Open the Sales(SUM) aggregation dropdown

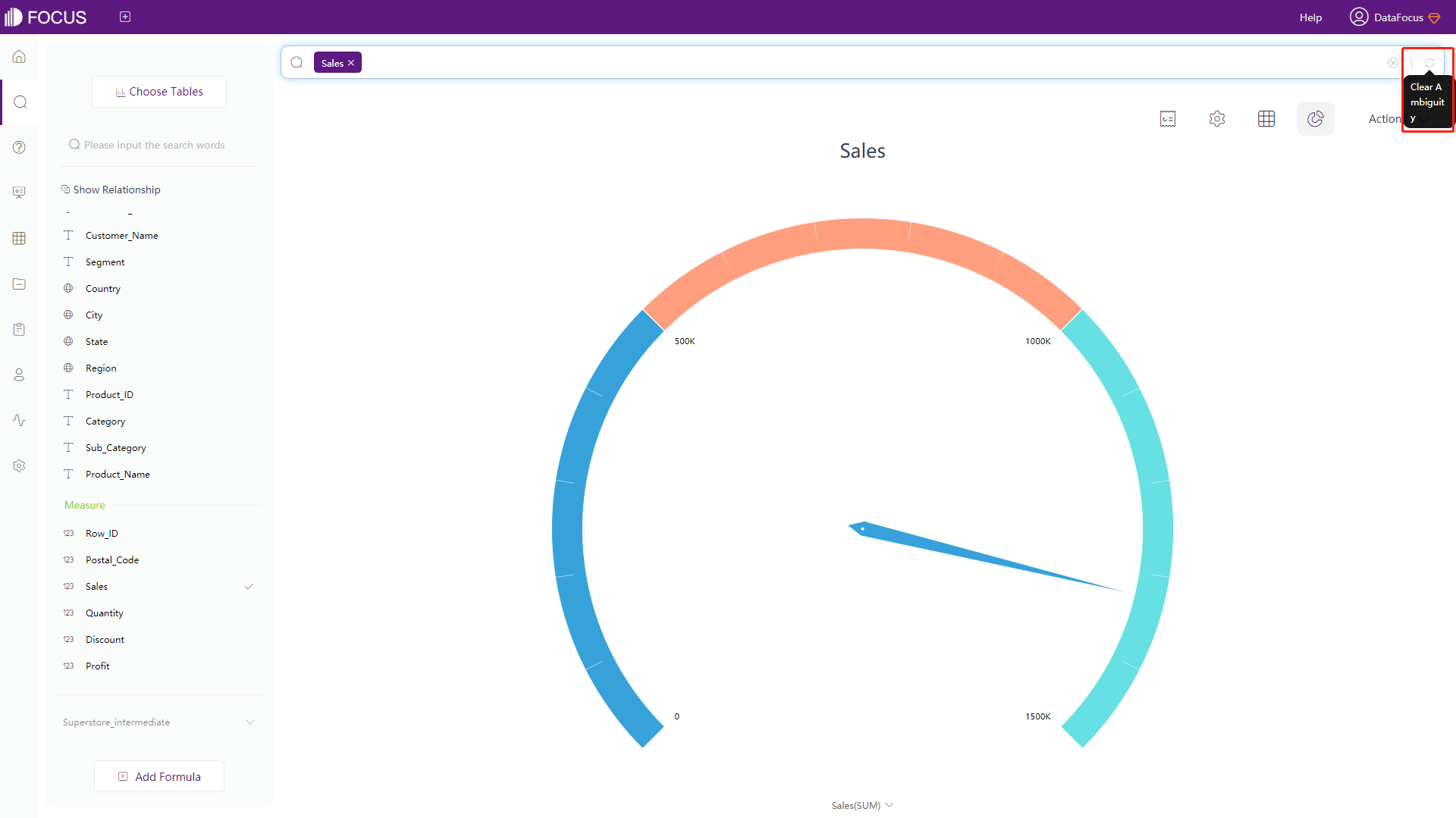862,805
